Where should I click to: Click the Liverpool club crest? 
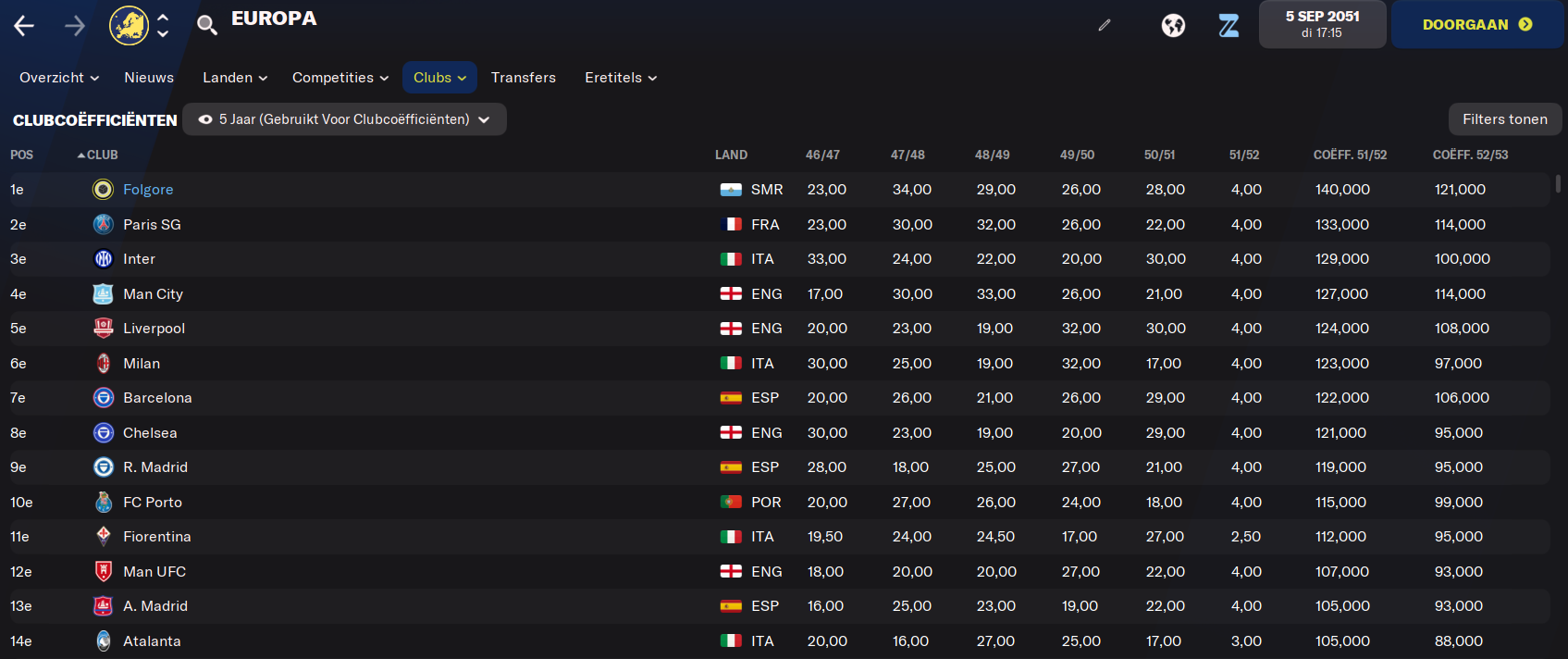point(103,329)
